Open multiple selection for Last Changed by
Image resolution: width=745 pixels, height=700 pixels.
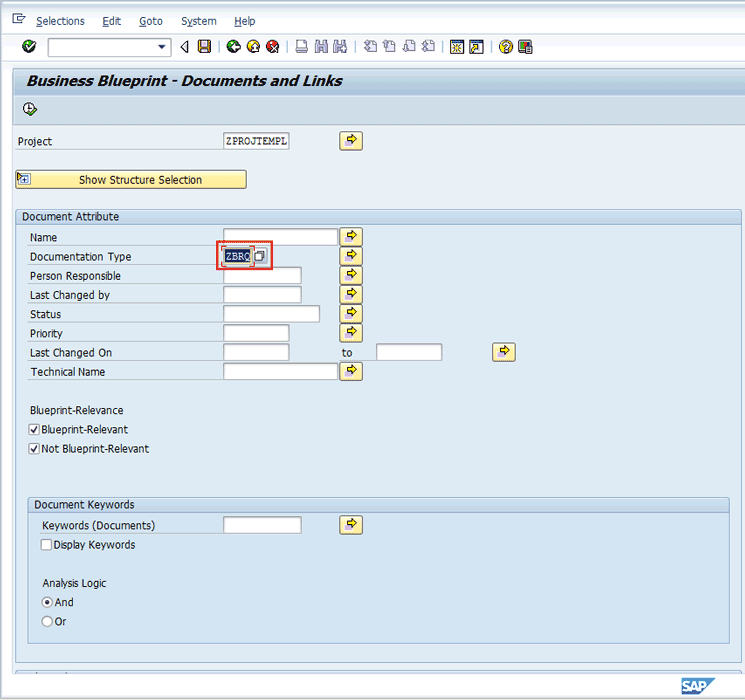[351, 294]
